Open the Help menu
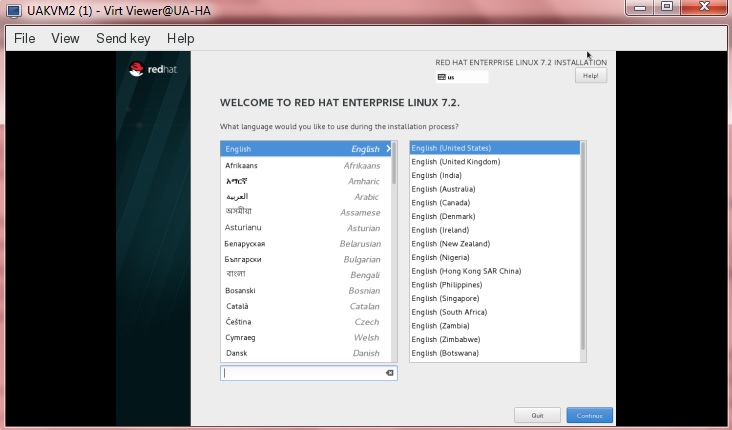This screenshot has height=430, width=732. click(181, 38)
